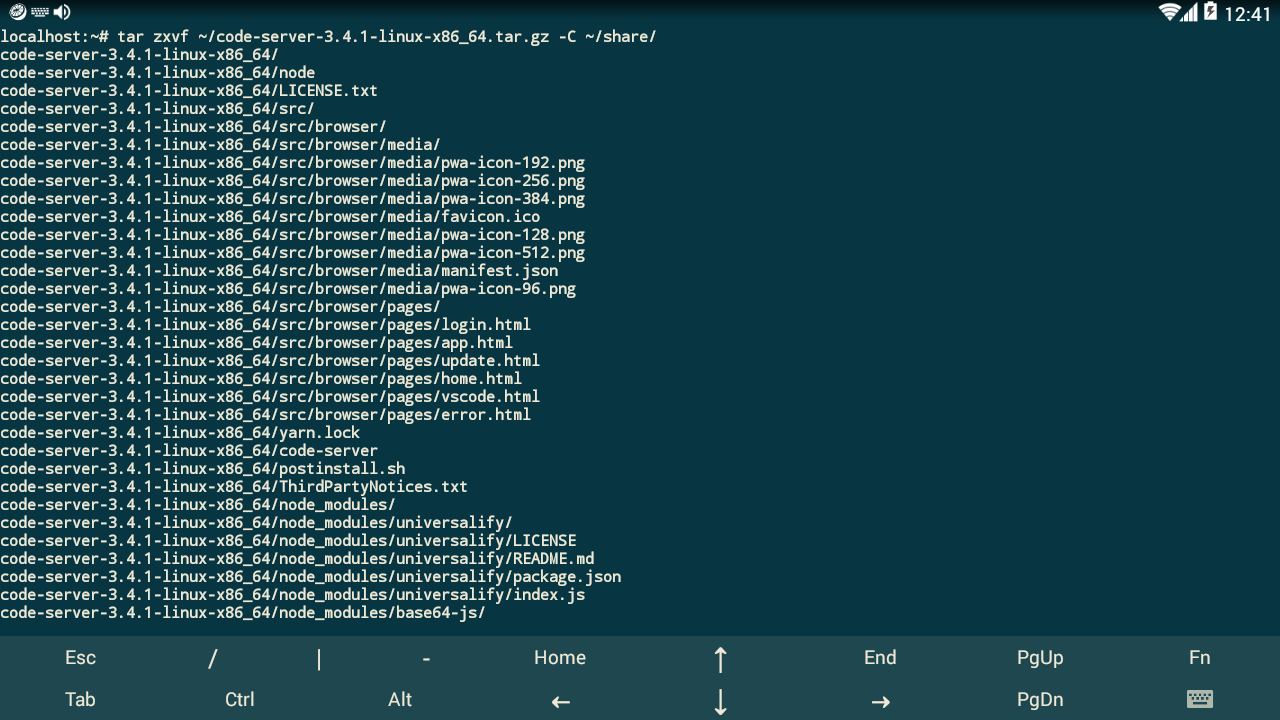Screen dimensions: 1280x720
Task: Click the pages/update.html line
Action: point(270,360)
